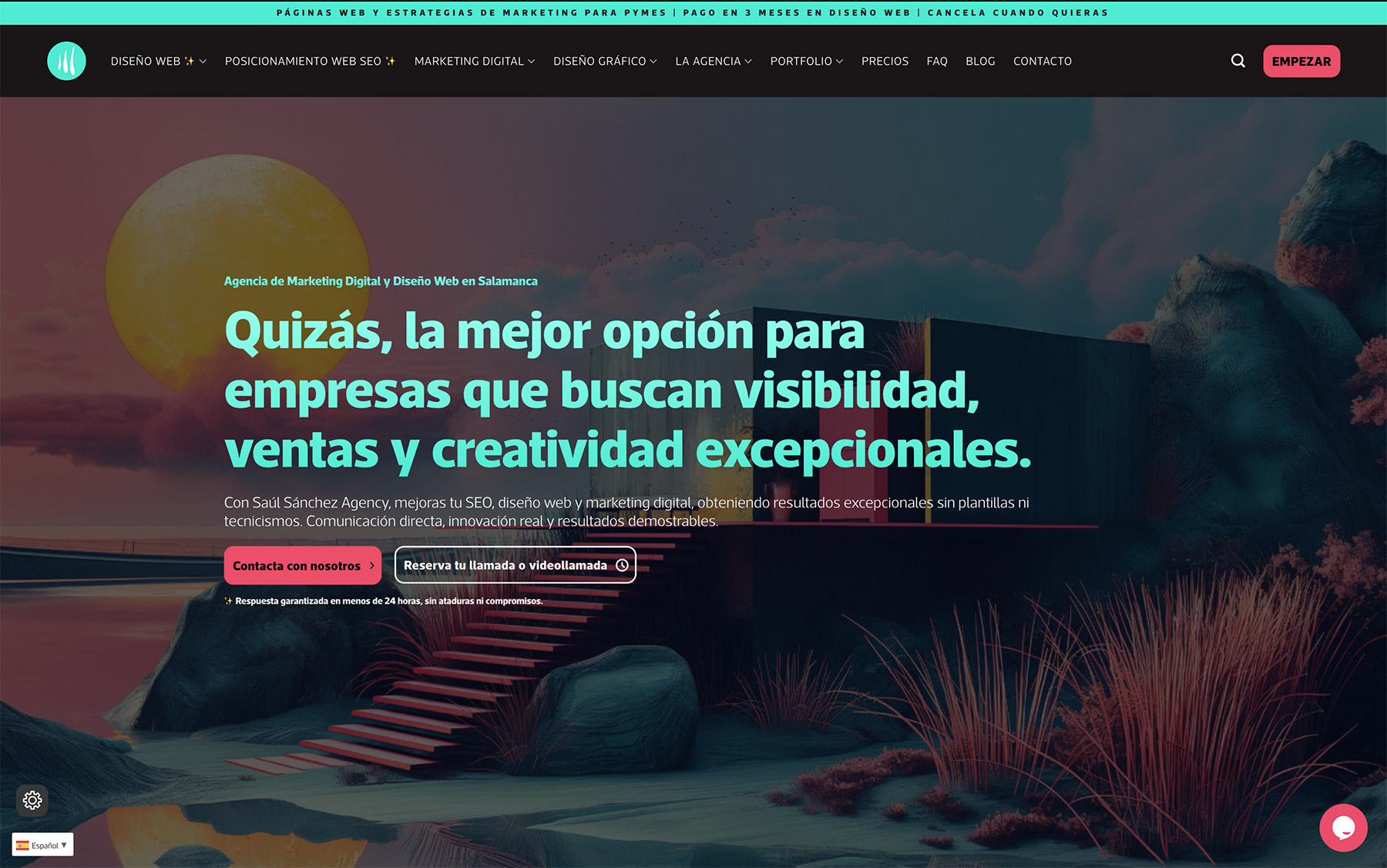Click the Empezar button
The width and height of the screenshot is (1387, 868).
(1301, 62)
